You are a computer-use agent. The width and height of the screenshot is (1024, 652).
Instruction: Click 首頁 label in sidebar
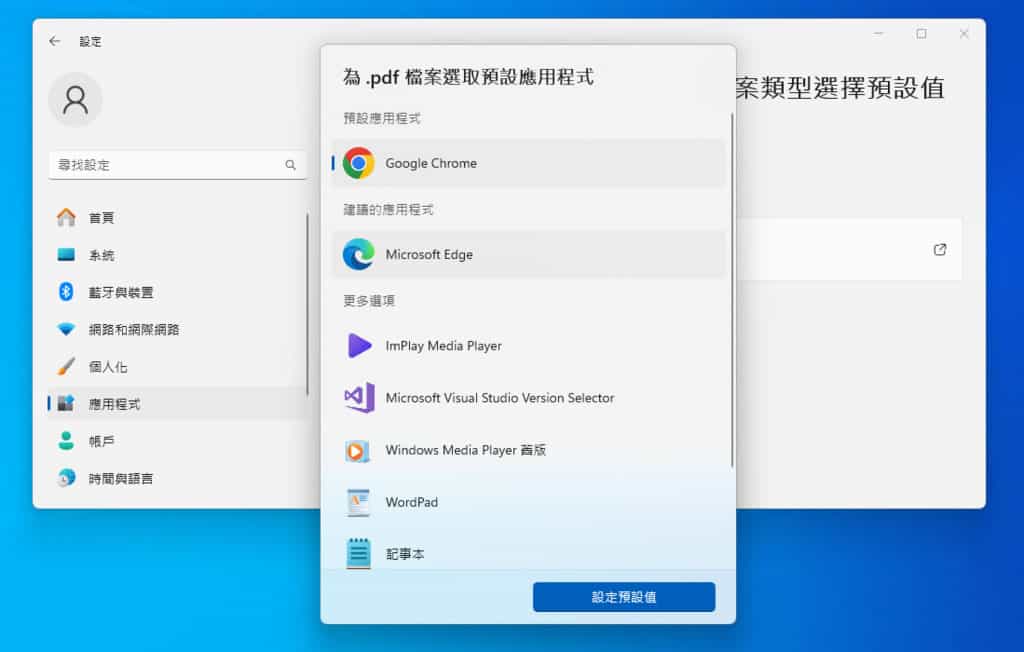[x=101, y=218]
